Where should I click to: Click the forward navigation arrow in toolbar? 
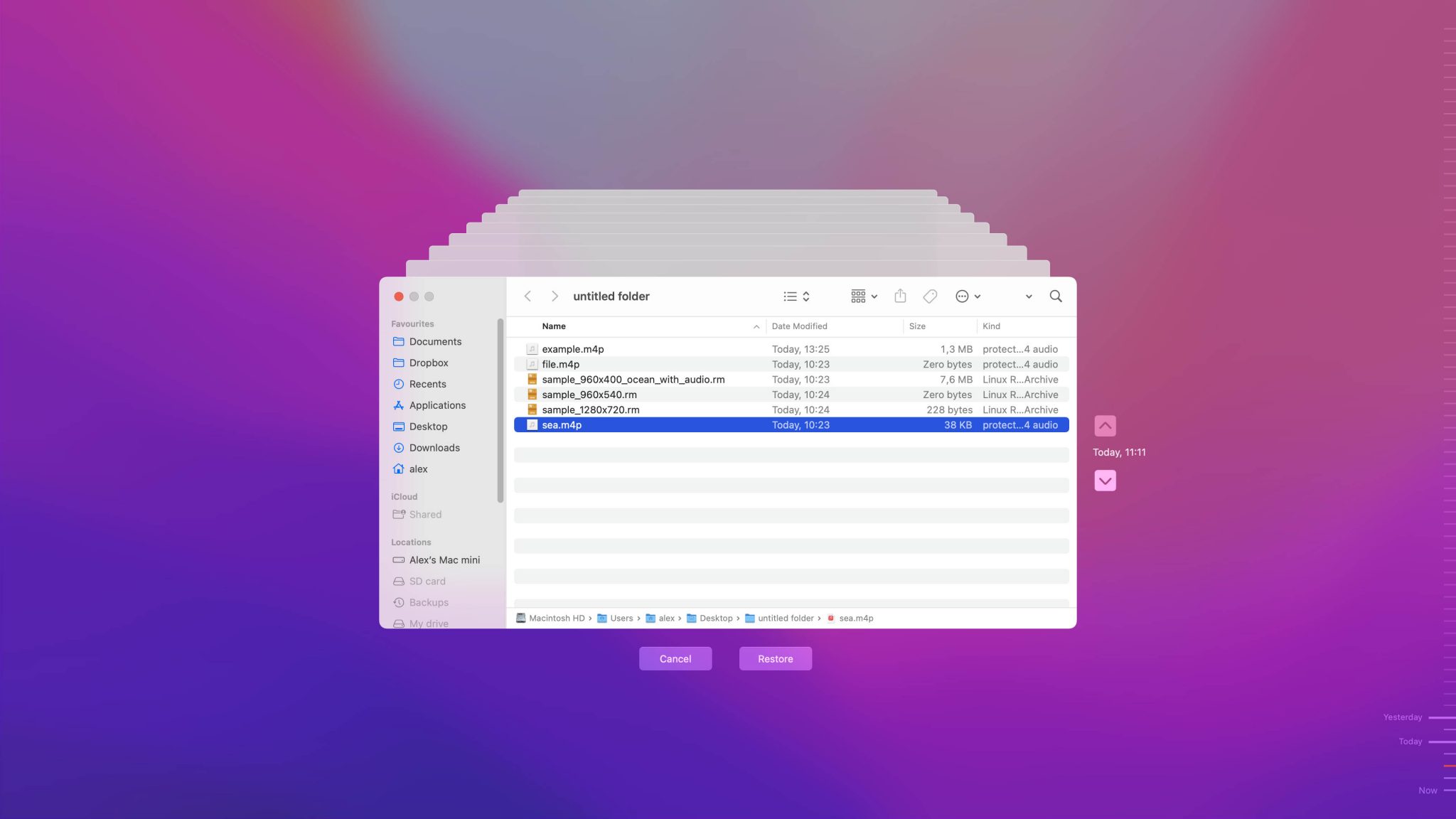(x=554, y=296)
